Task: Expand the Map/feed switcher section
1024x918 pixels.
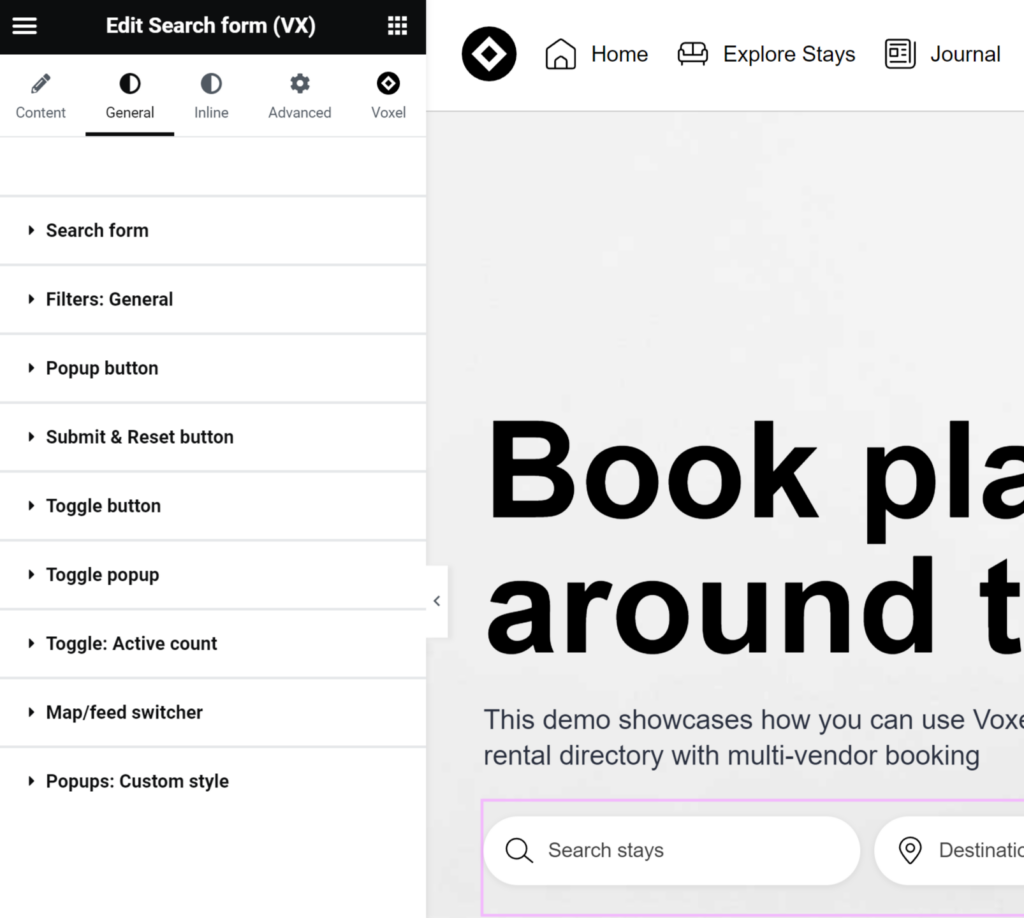Action: 124,712
